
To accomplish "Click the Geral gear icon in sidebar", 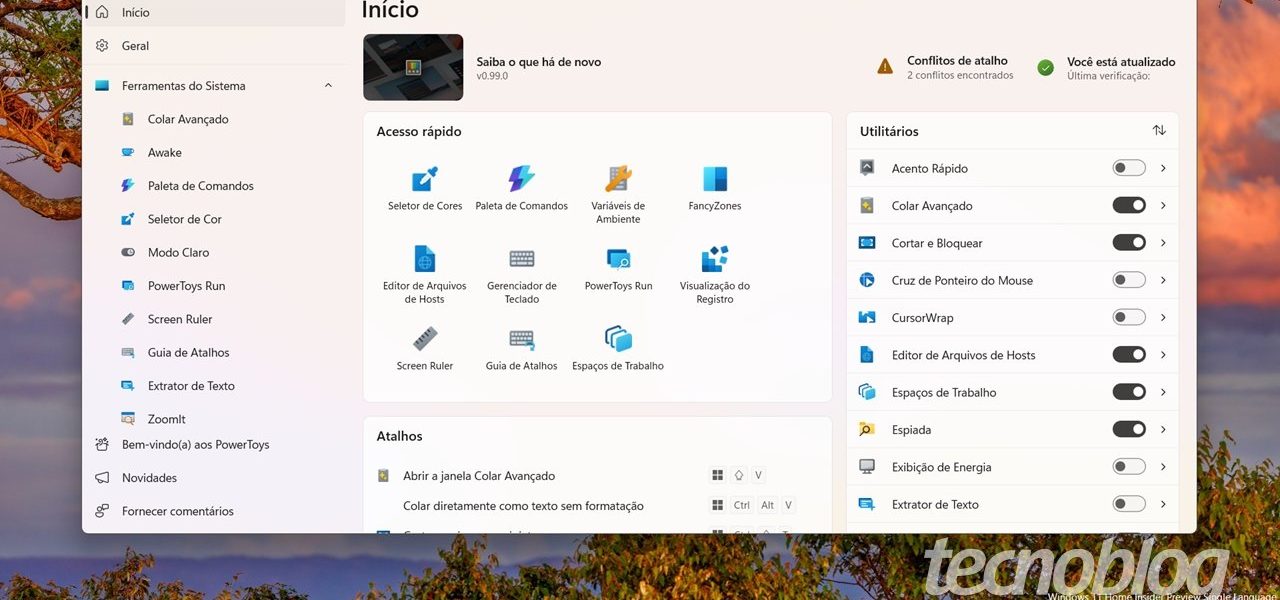I will [102, 45].
